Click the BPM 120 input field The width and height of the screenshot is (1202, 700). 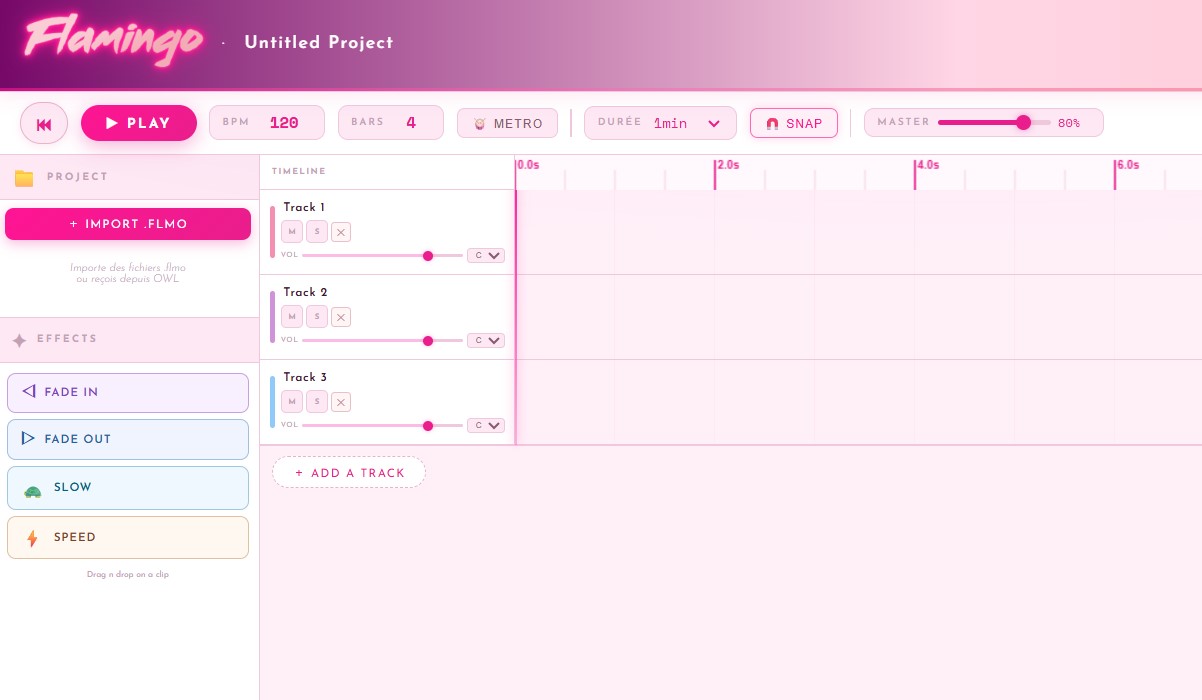pyautogui.click(x=285, y=123)
